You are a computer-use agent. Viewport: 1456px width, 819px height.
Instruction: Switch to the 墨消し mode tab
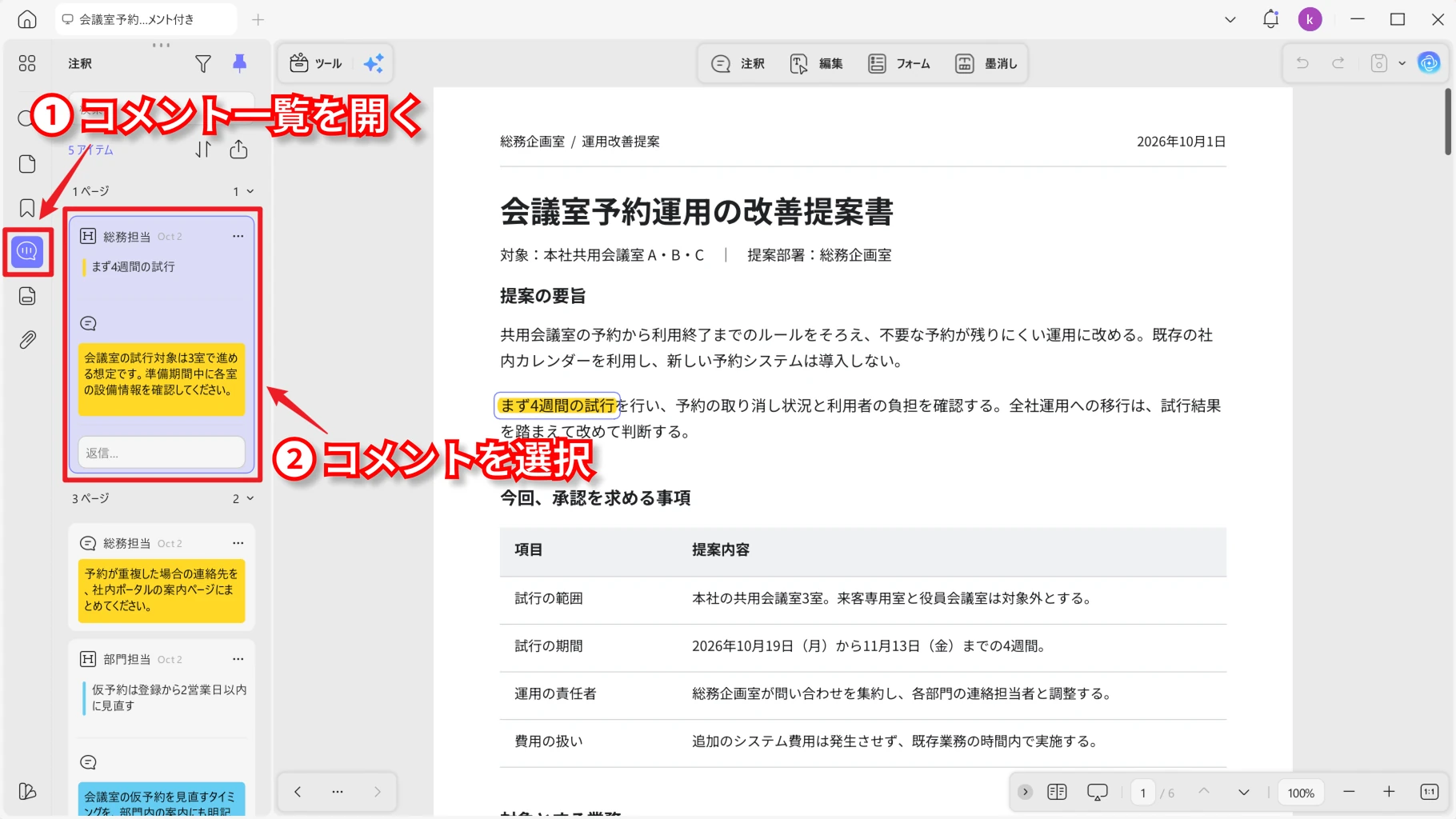point(986,63)
